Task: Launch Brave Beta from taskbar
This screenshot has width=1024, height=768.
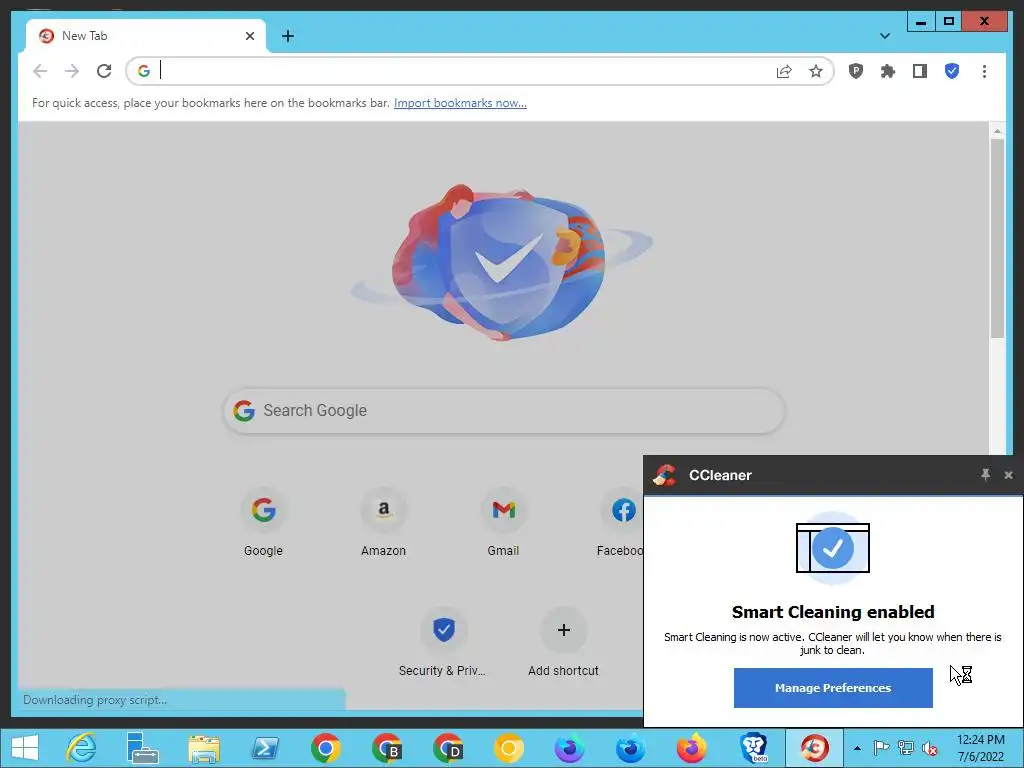Action: click(x=753, y=748)
